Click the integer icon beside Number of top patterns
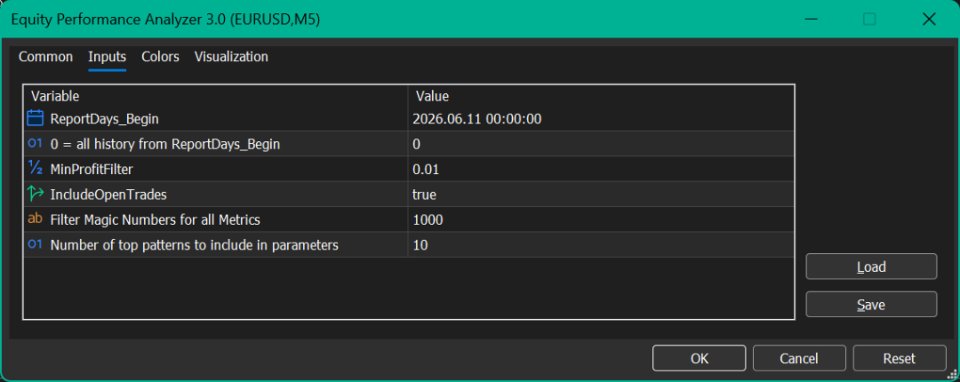Screen dimensions: 960x382 point(36,245)
